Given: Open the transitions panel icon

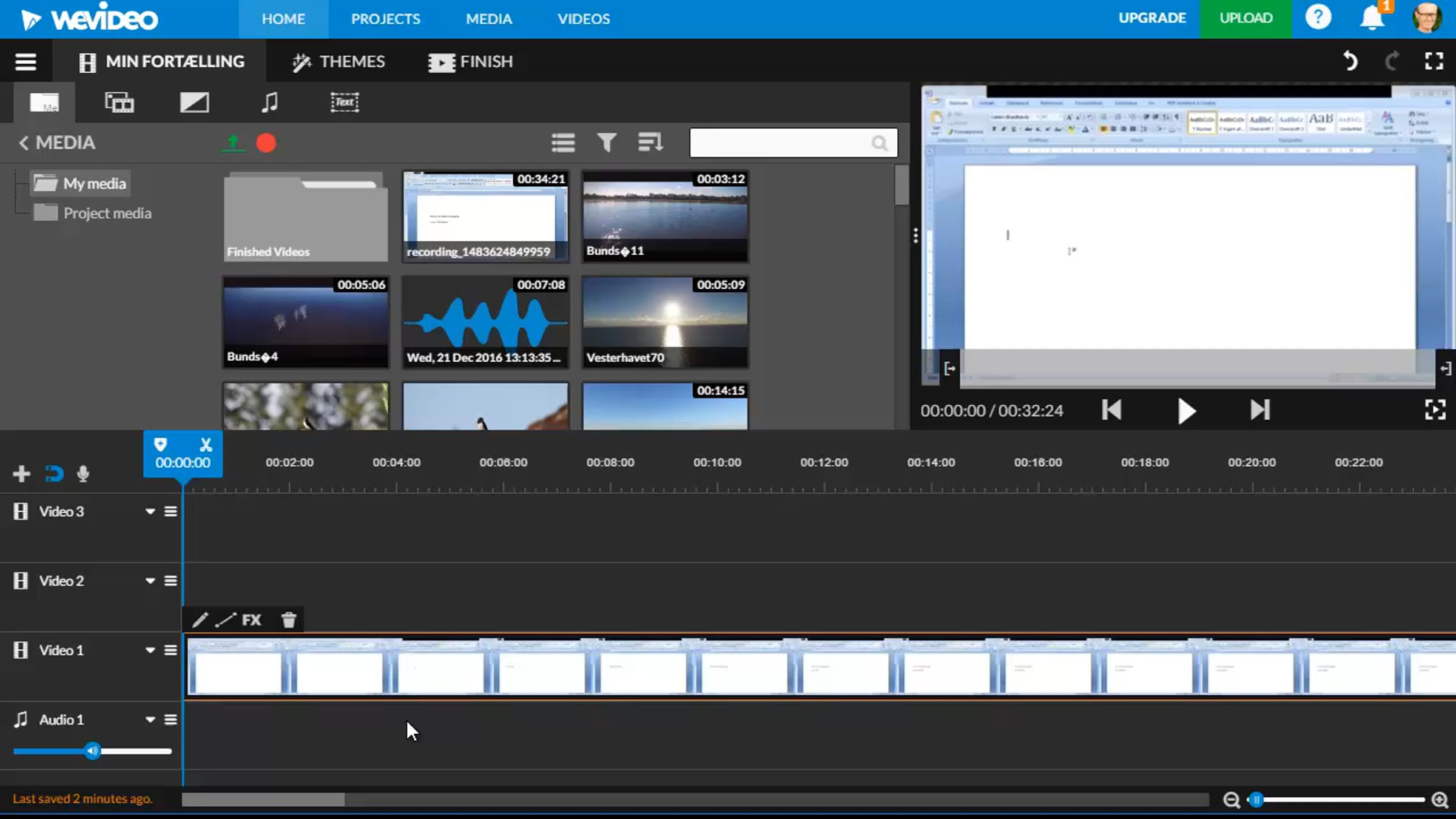Looking at the screenshot, I should (194, 102).
